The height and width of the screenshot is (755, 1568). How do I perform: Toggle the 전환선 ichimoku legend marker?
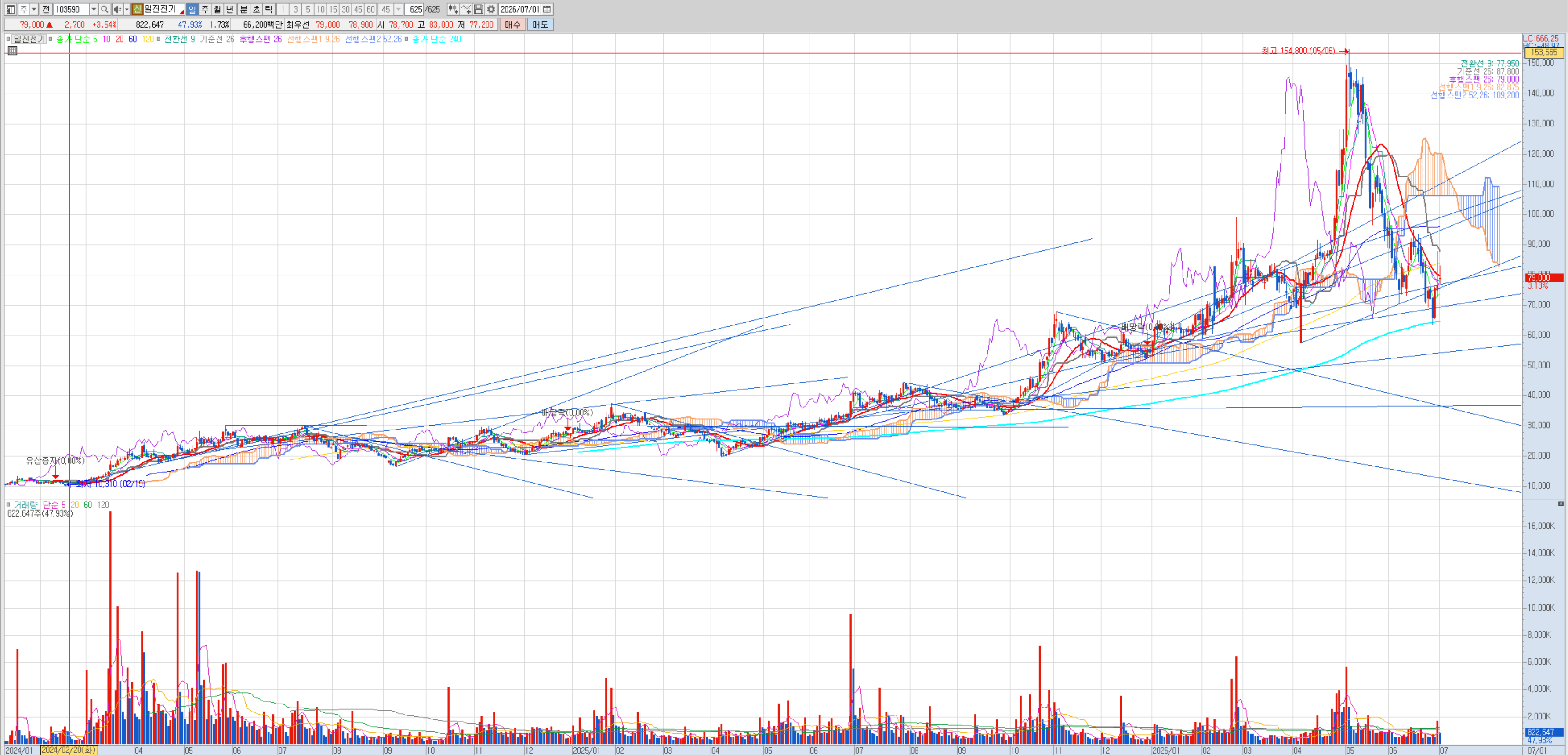coord(158,39)
